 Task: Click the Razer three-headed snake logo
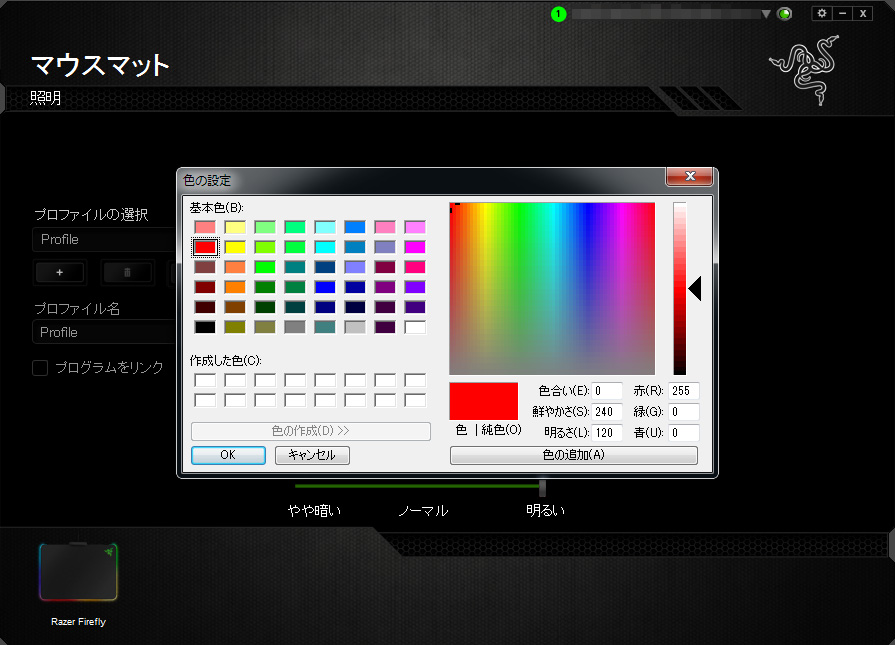pos(805,70)
